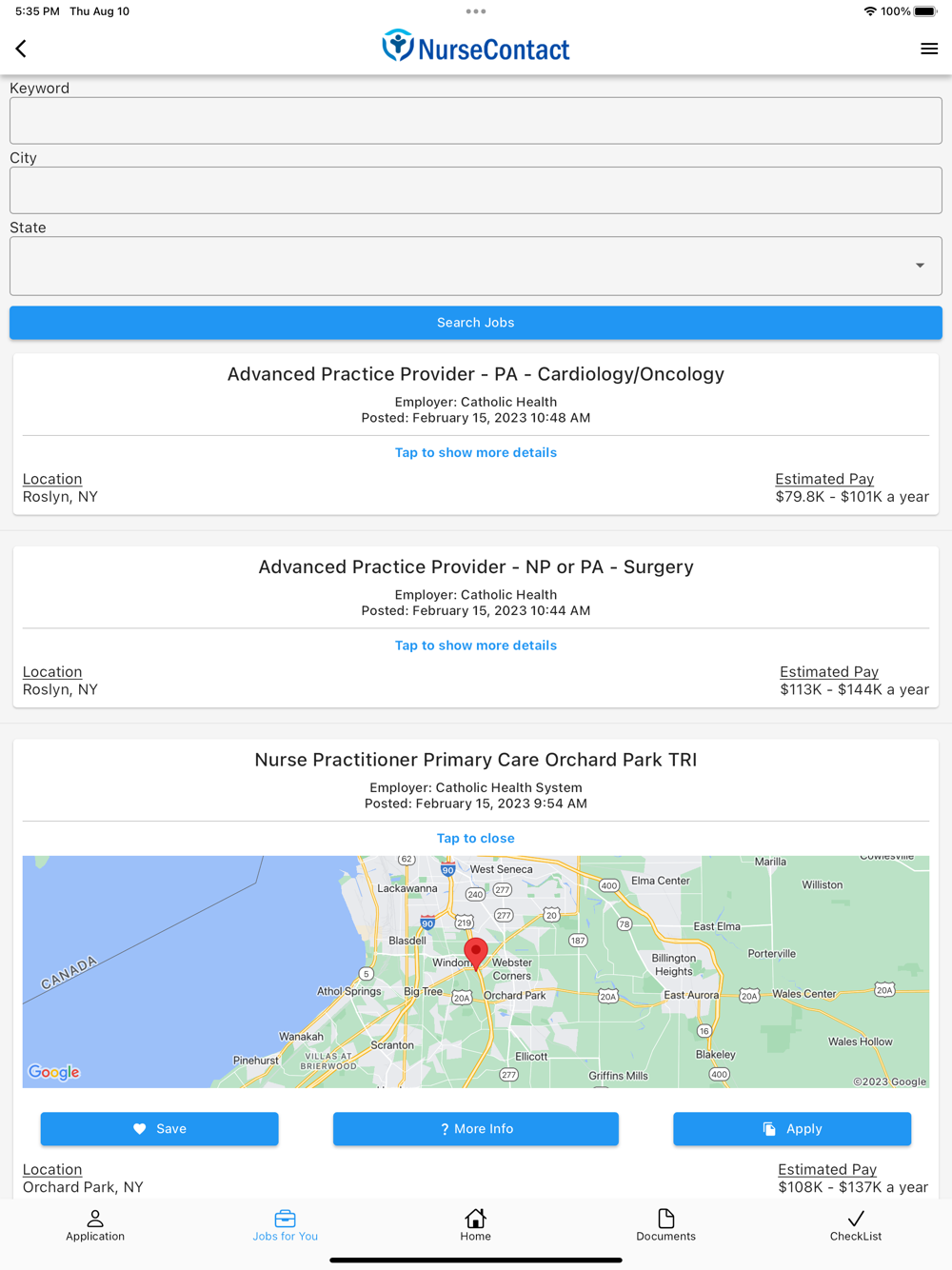Open the Jobs for You tab
This screenshot has height=1270, width=952.
(286, 1225)
